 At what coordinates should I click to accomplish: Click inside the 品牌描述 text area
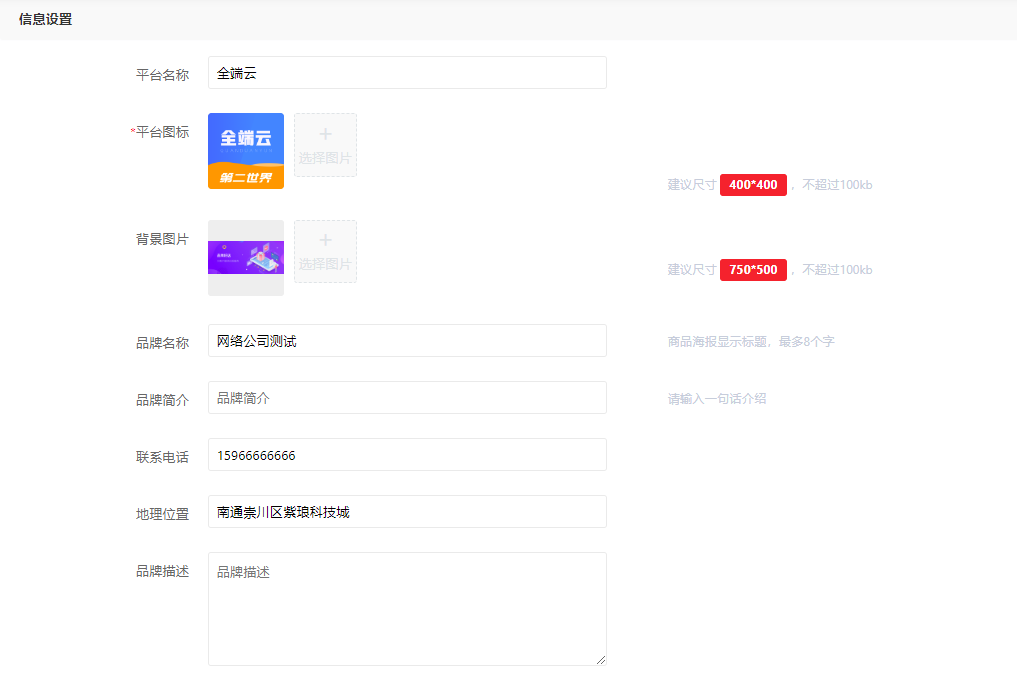(x=407, y=608)
